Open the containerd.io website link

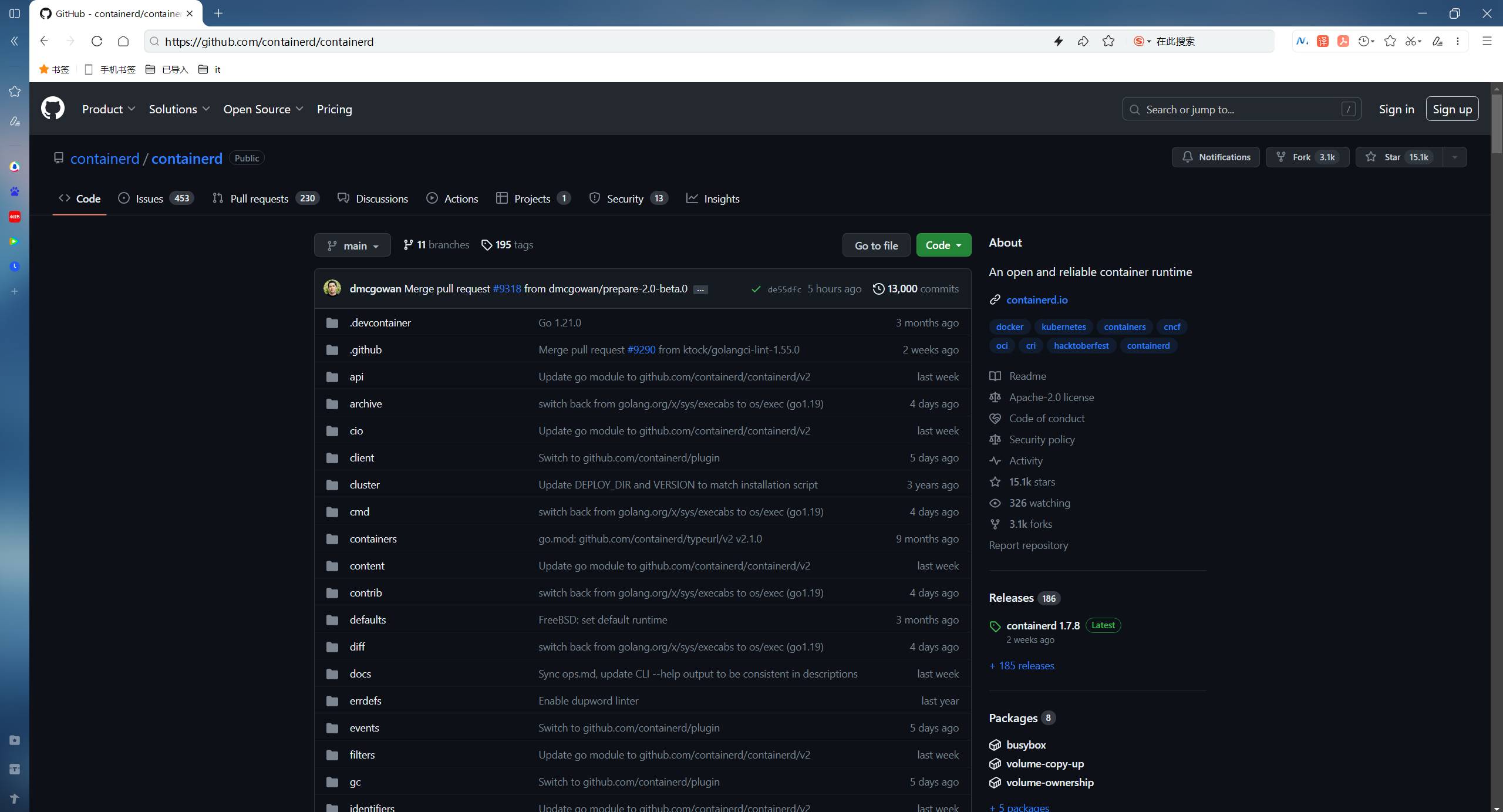coord(1037,299)
